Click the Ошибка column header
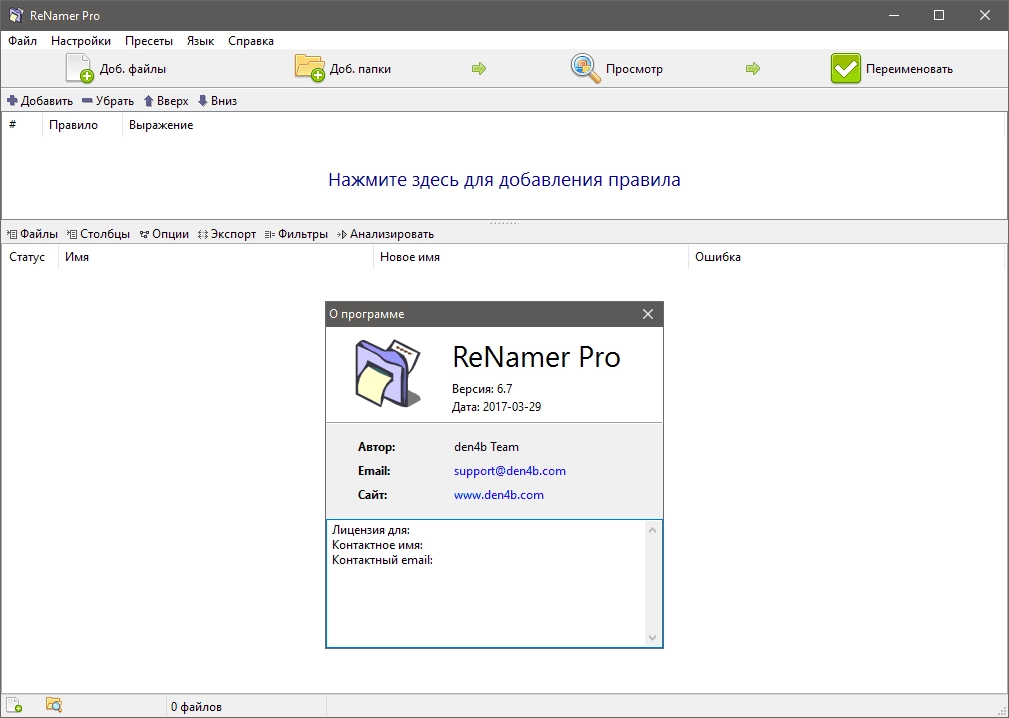 (x=846, y=257)
